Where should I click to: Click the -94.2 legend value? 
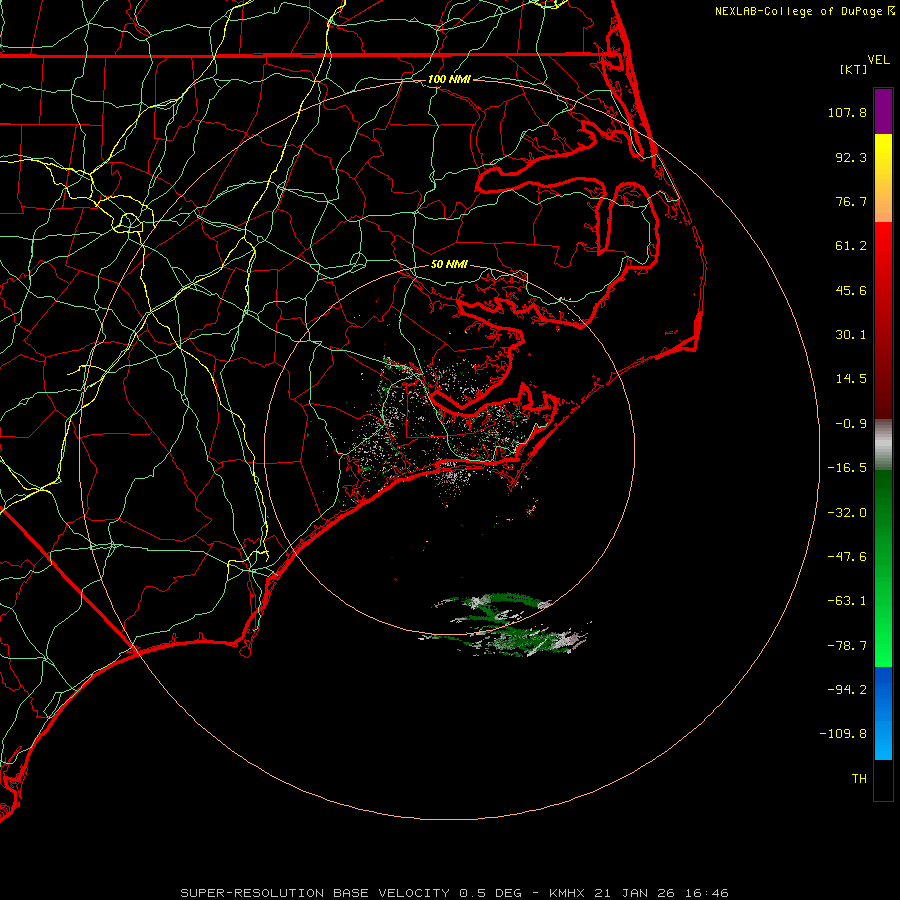coord(847,690)
